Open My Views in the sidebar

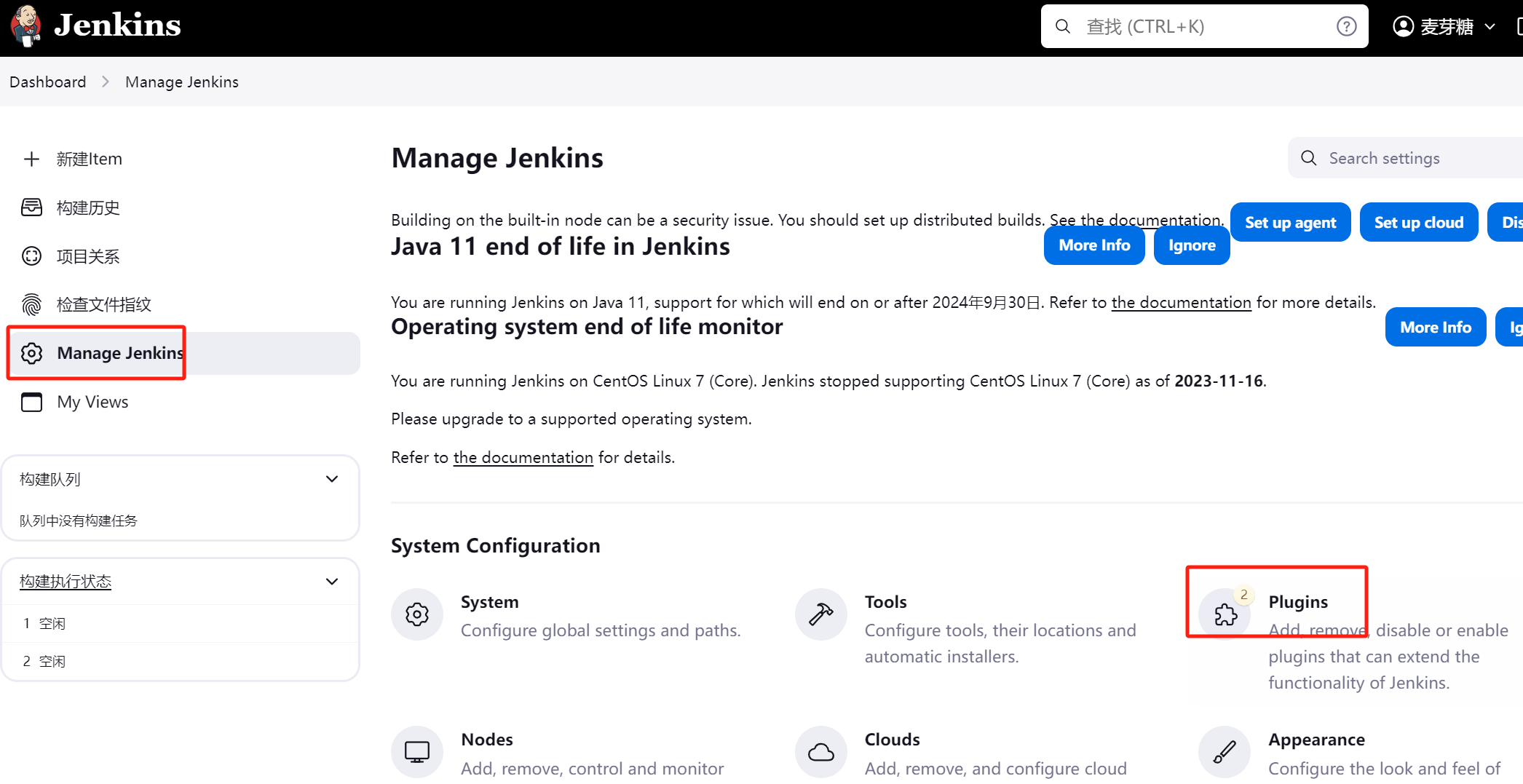(x=92, y=402)
